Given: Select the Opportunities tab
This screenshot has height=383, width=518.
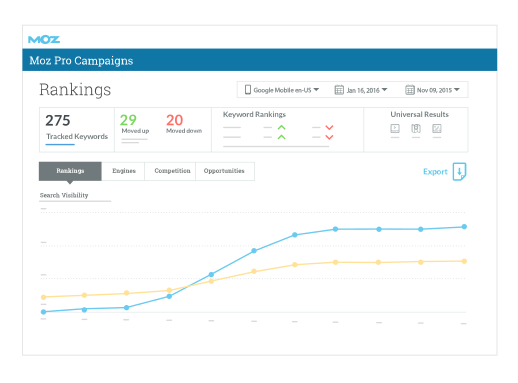Looking at the screenshot, I should [x=225, y=171].
